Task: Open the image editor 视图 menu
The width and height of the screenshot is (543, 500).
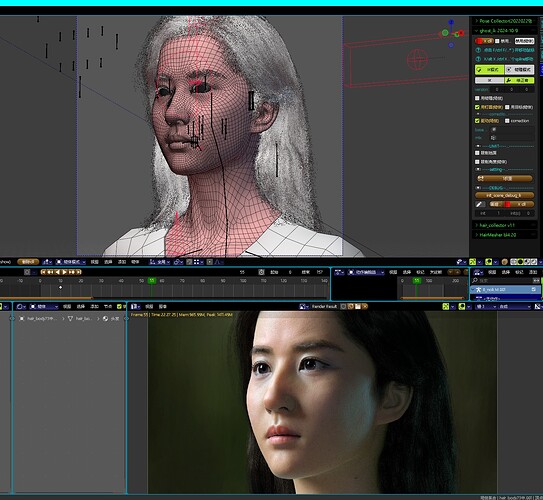Action: pos(149,306)
